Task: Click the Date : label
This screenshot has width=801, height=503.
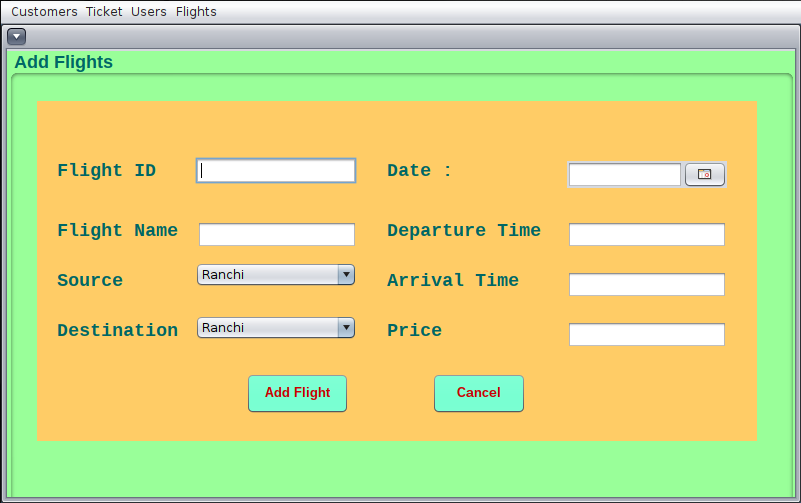Action: (x=419, y=171)
